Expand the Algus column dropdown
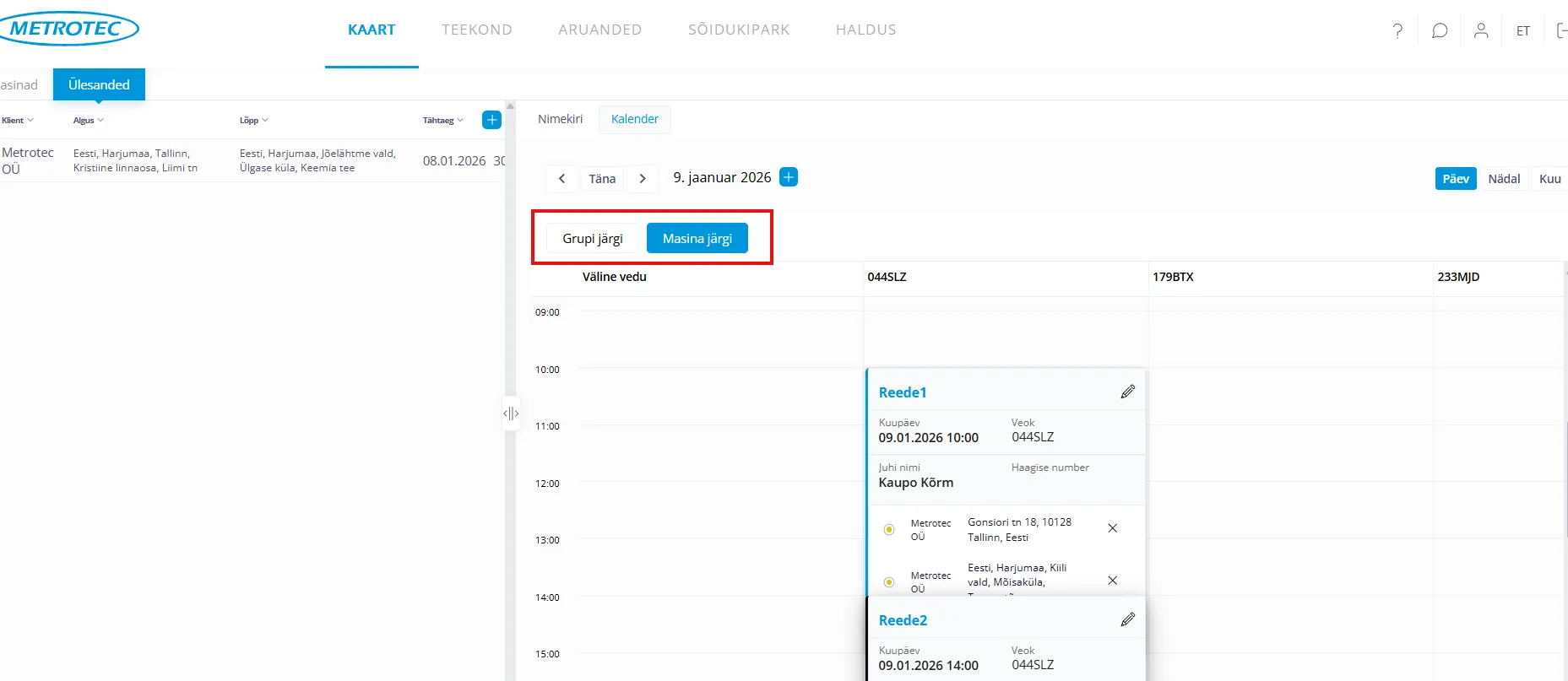Screen dimensions: 1568x681 coord(89,121)
